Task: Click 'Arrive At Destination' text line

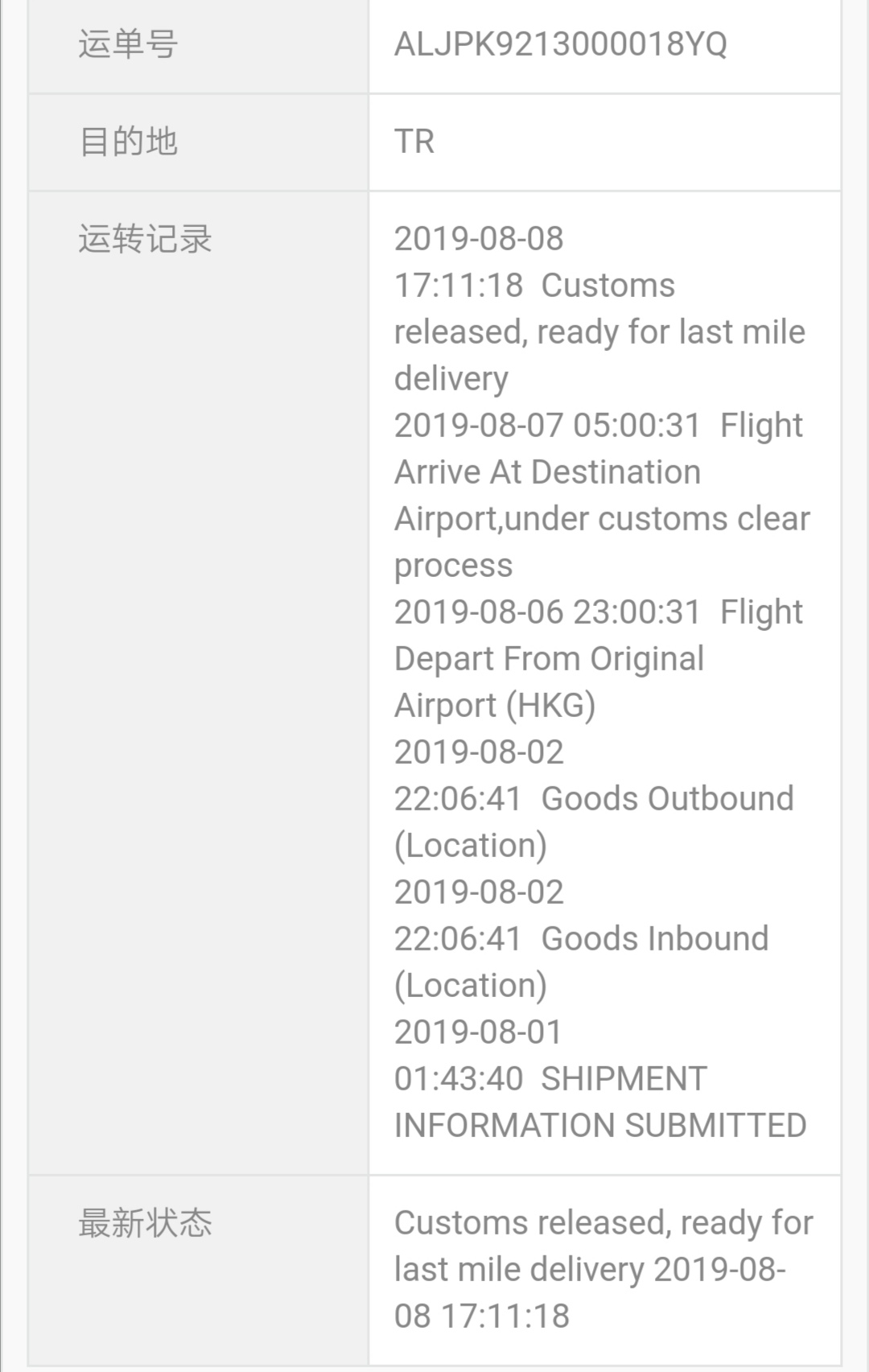Action: [547, 472]
